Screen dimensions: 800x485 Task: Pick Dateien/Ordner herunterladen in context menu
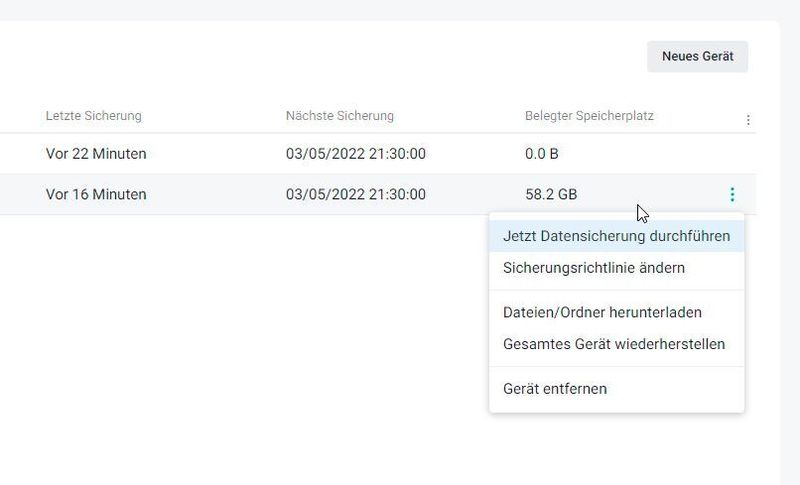point(602,312)
